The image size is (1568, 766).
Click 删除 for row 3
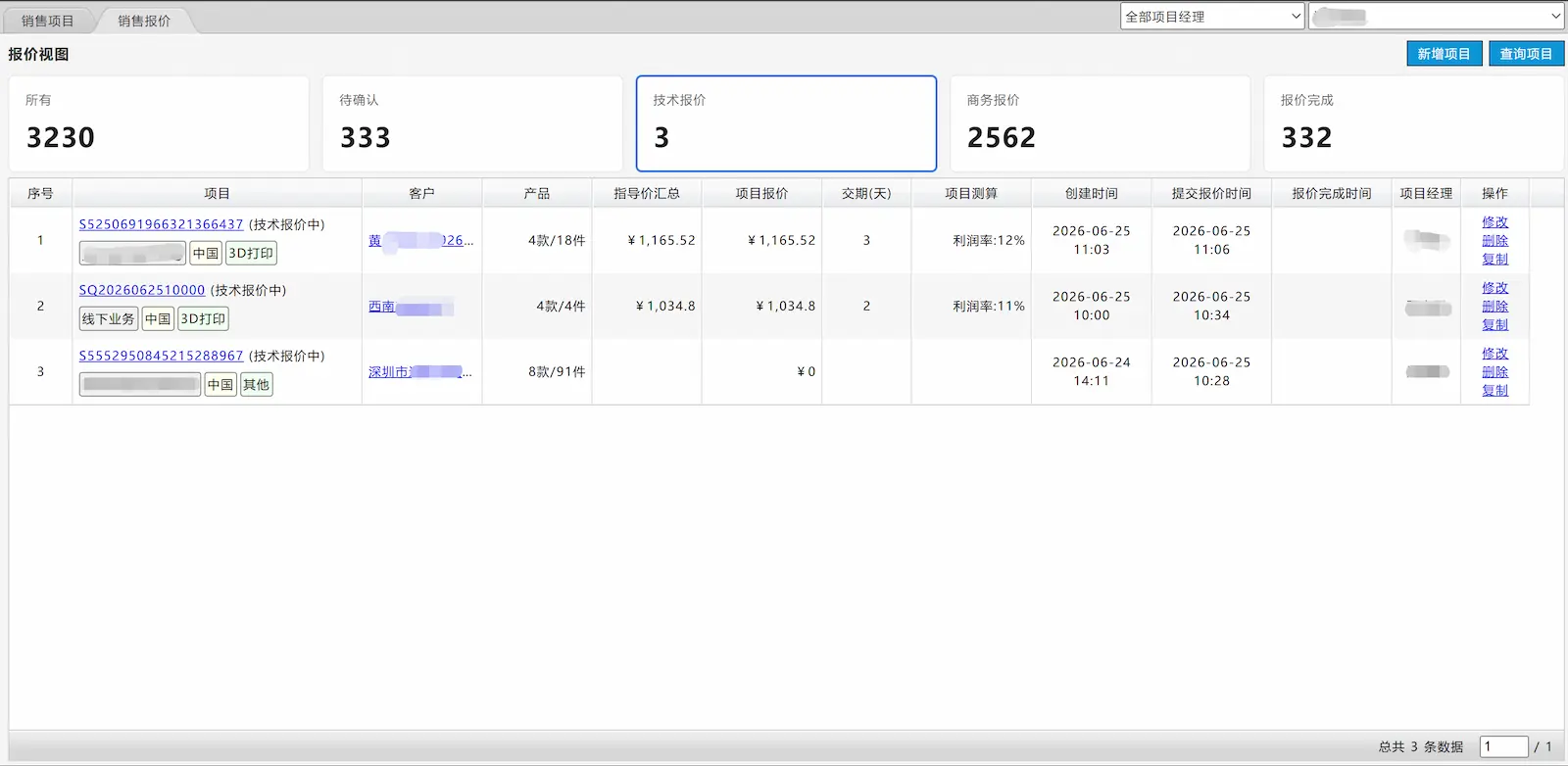pos(1494,372)
